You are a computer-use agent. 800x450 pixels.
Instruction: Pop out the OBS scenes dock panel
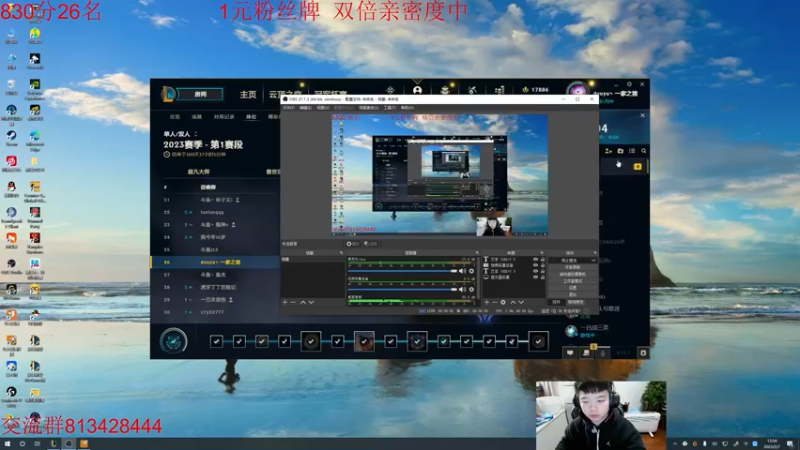coord(341,253)
